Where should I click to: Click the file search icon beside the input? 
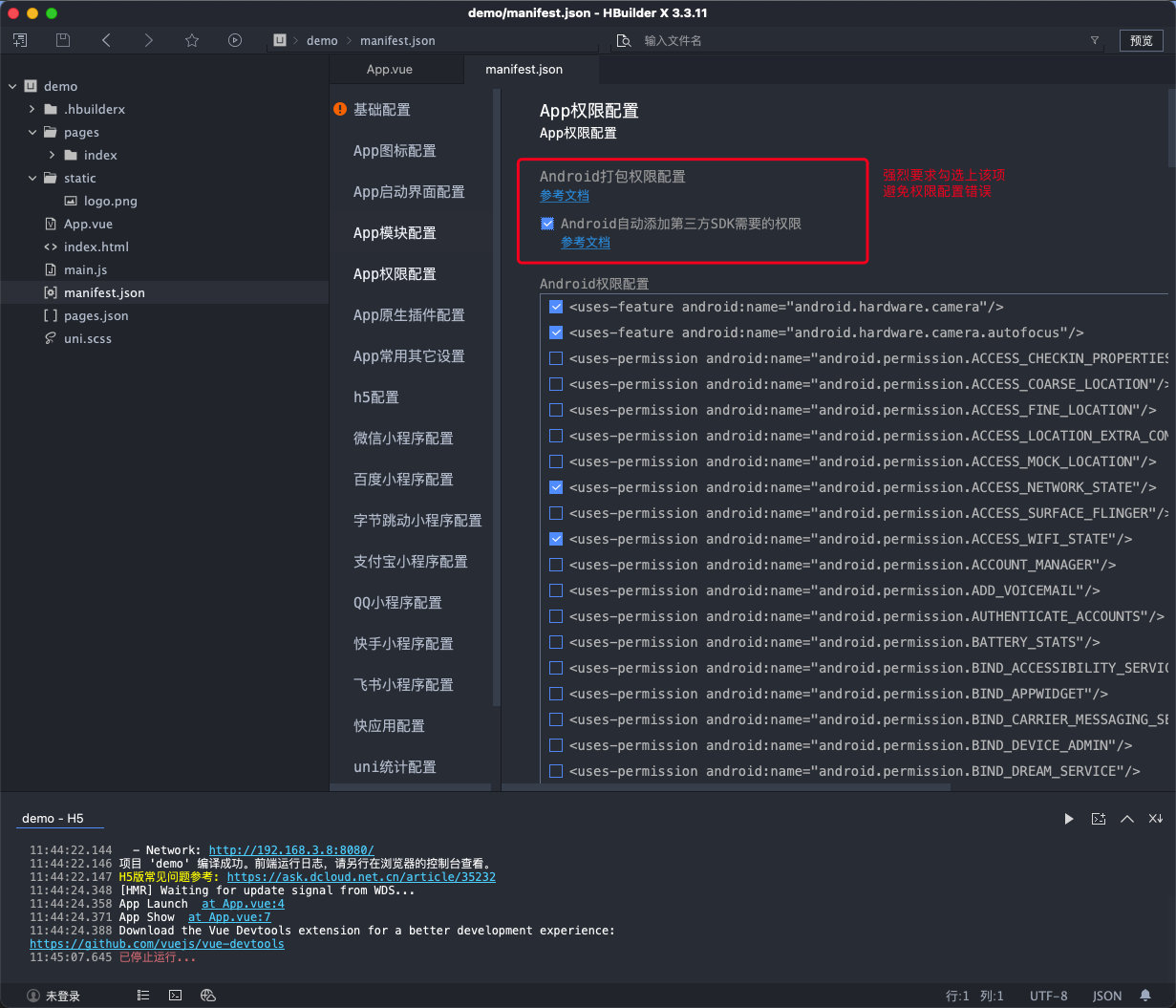point(624,40)
